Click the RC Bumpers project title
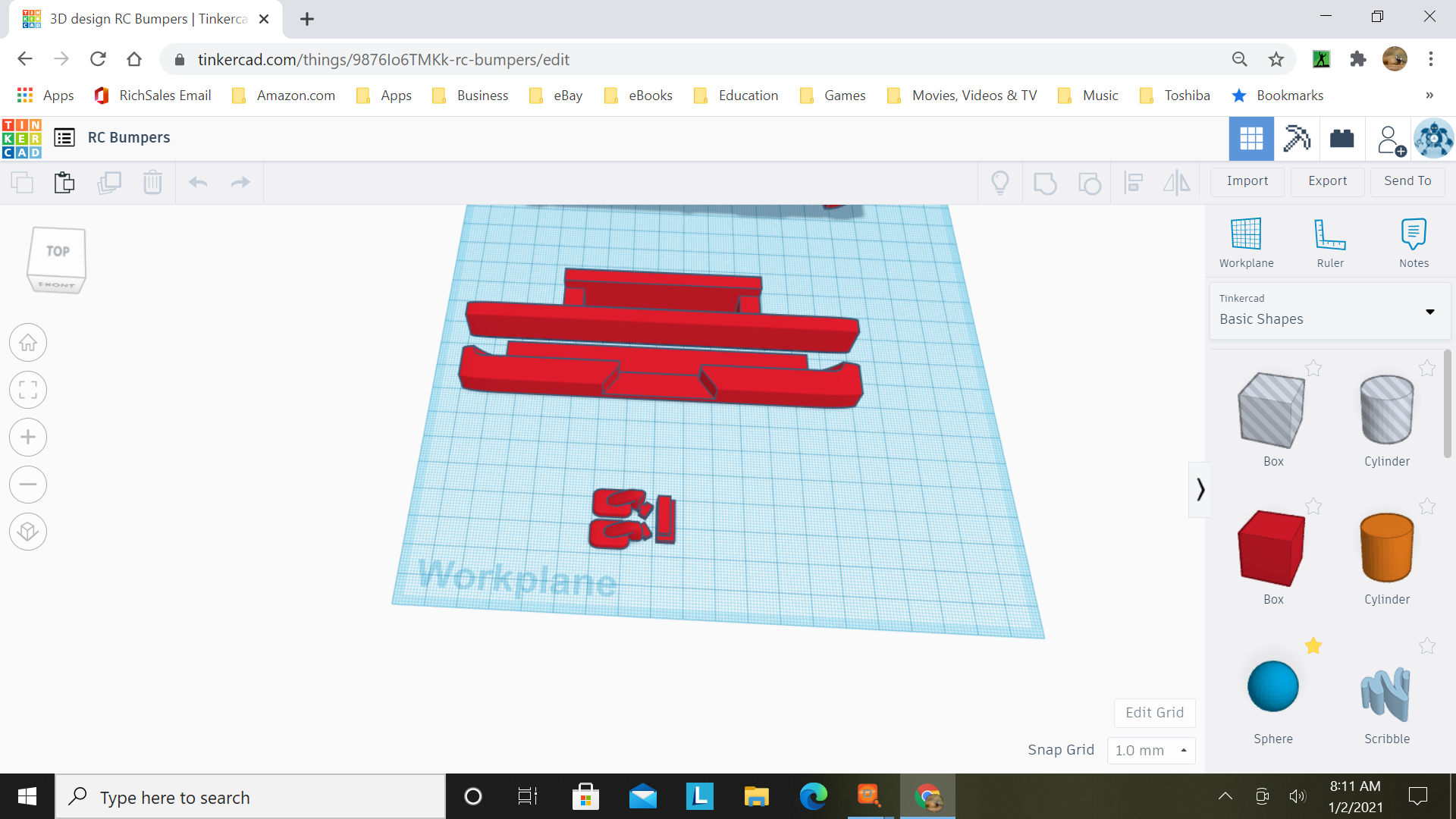 (128, 137)
